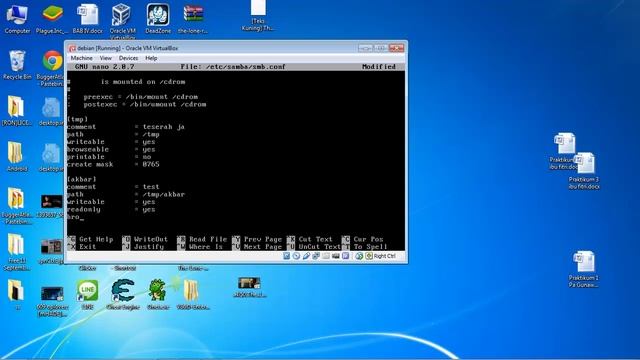
Task: Click the video capture status icon
Action: click(336, 256)
